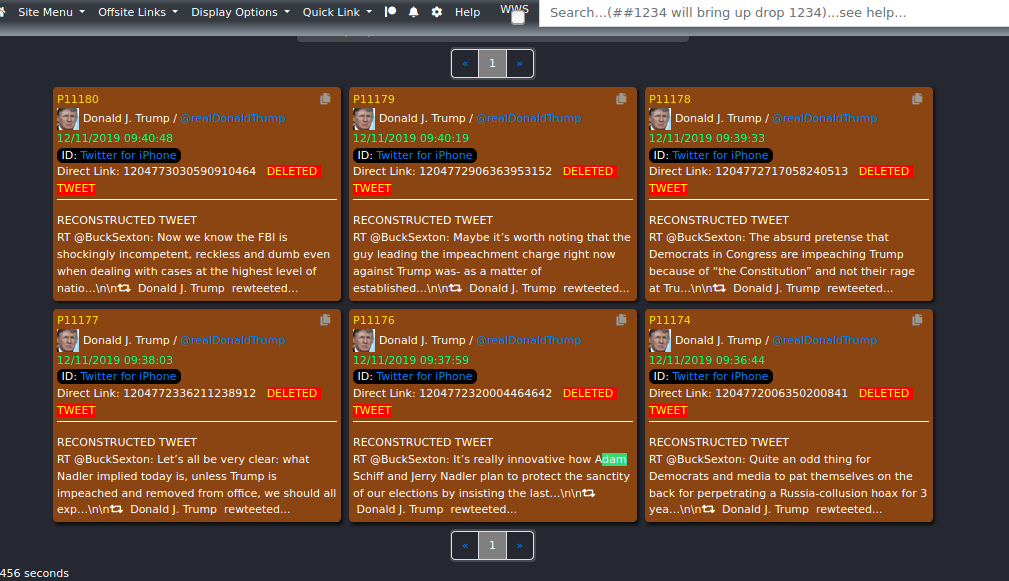The height and width of the screenshot is (581, 1009).
Task: Expand the Offsite Links dropdown
Action: (138, 12)
